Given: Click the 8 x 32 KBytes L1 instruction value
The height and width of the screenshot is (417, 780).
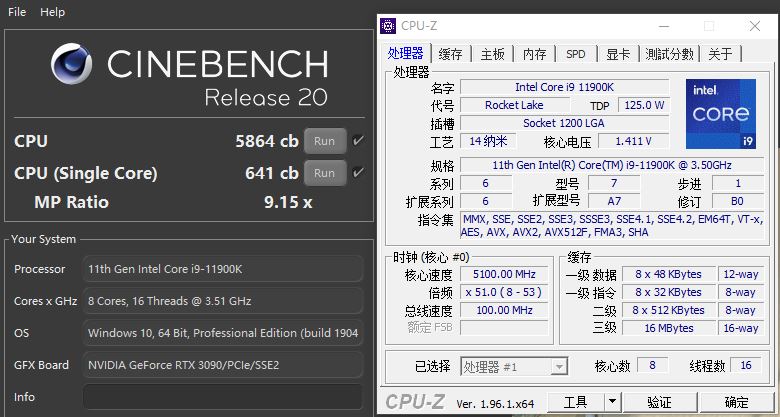Looking at the screenshot, I should (x=668, y=292).
